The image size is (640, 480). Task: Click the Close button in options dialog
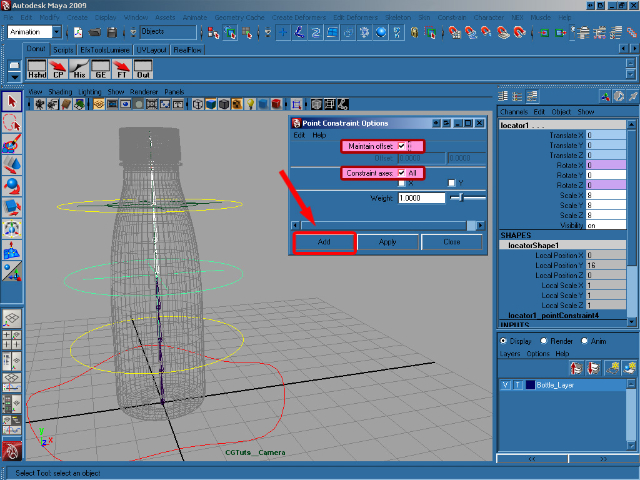tap(452, 242)
